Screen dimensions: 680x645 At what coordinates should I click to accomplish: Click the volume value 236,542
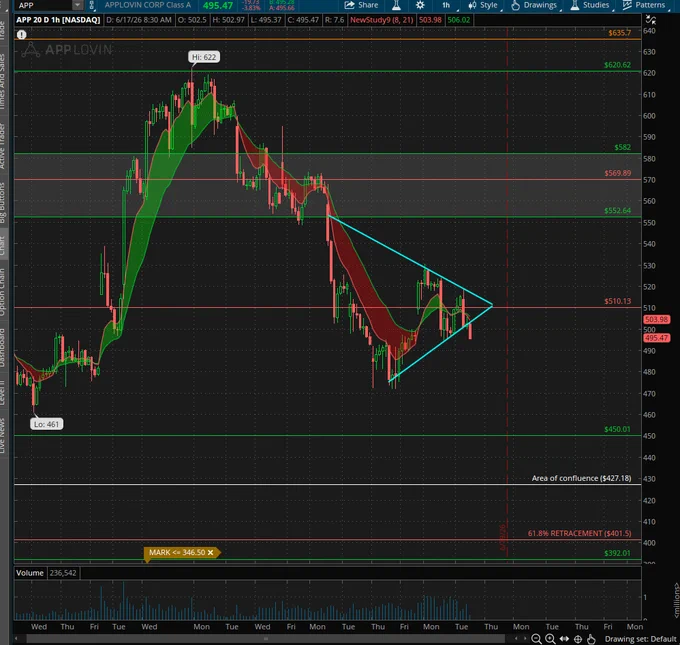pyautogui.click(x=63, y=573)
